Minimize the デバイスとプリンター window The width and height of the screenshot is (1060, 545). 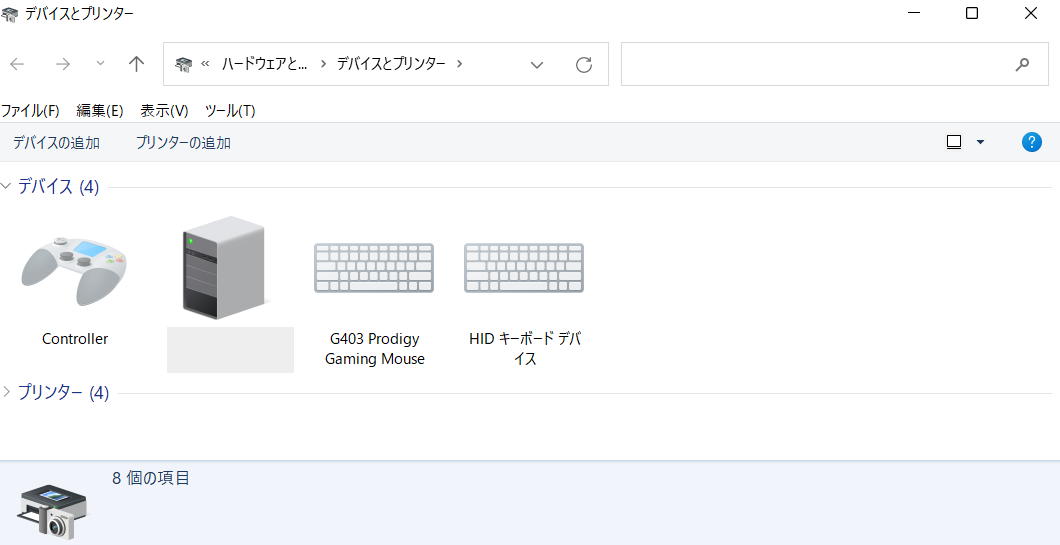[x=913, y=14]
